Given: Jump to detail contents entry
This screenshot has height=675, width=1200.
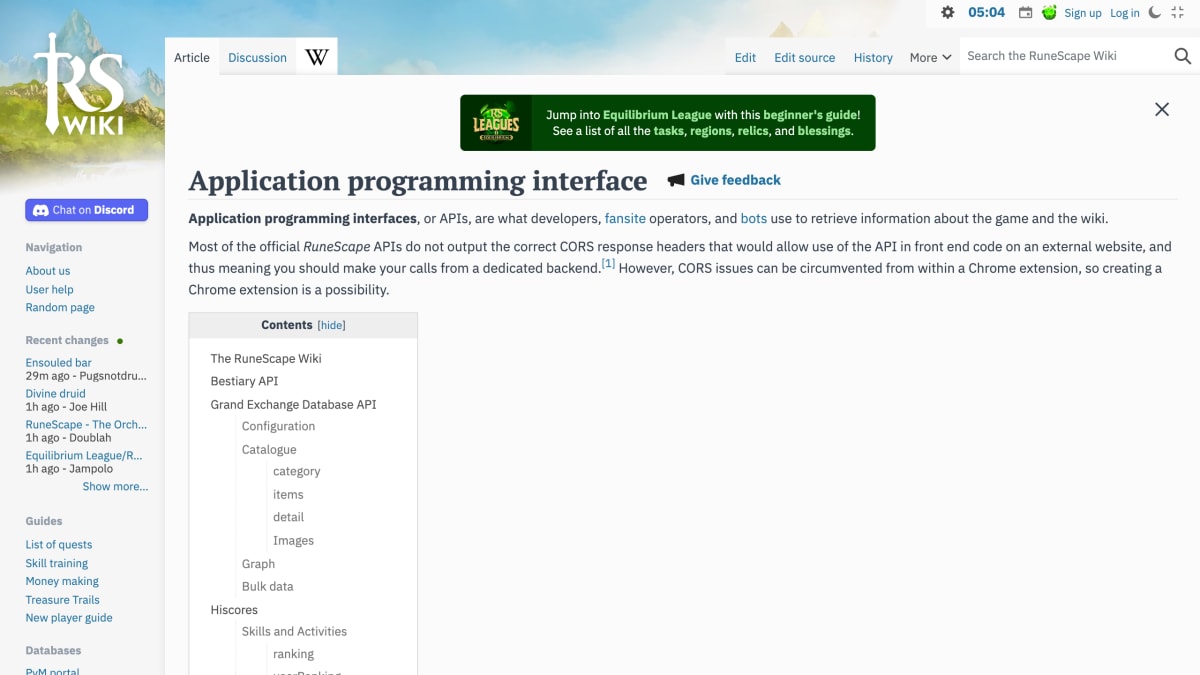Looking at the screenshot, I should click(x=288, y=517).
